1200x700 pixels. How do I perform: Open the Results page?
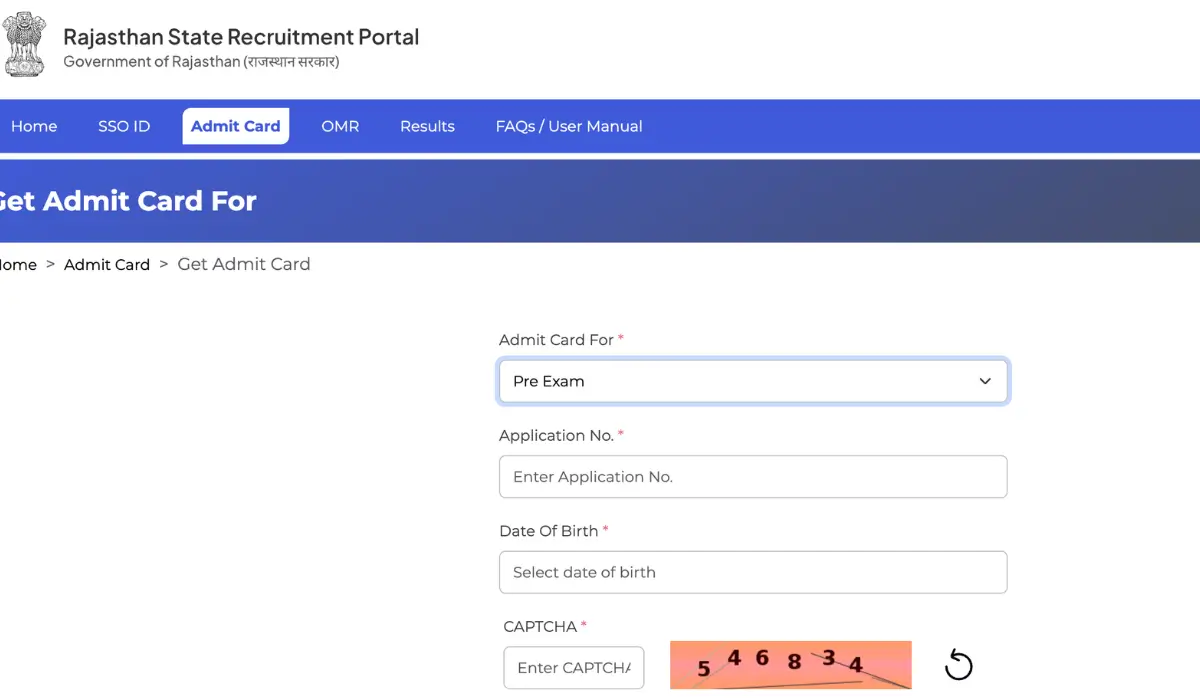click(x=427, y=126)
